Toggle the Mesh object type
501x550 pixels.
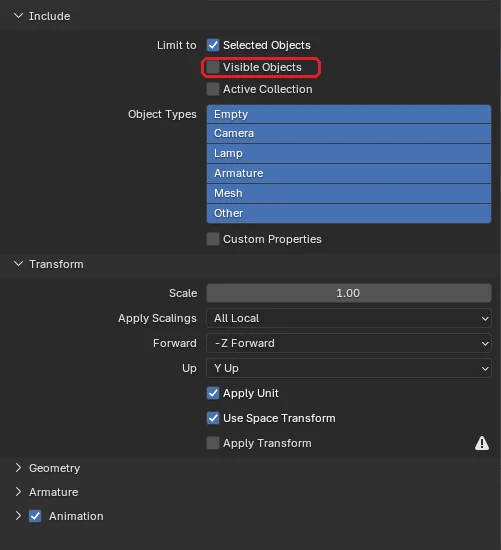tap(349, 193)
